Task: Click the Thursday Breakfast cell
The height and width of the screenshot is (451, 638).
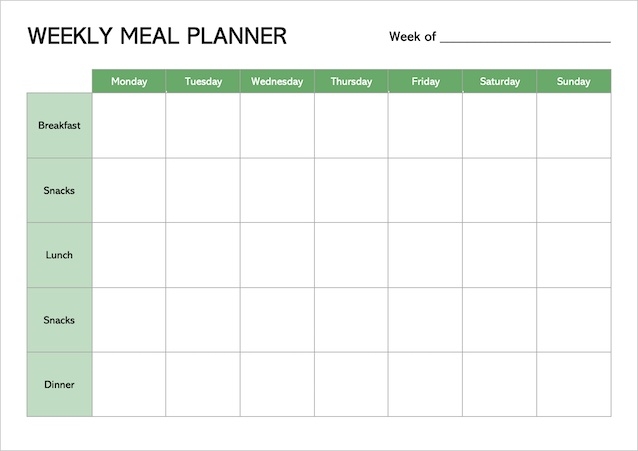Action: tap(351, 125)
